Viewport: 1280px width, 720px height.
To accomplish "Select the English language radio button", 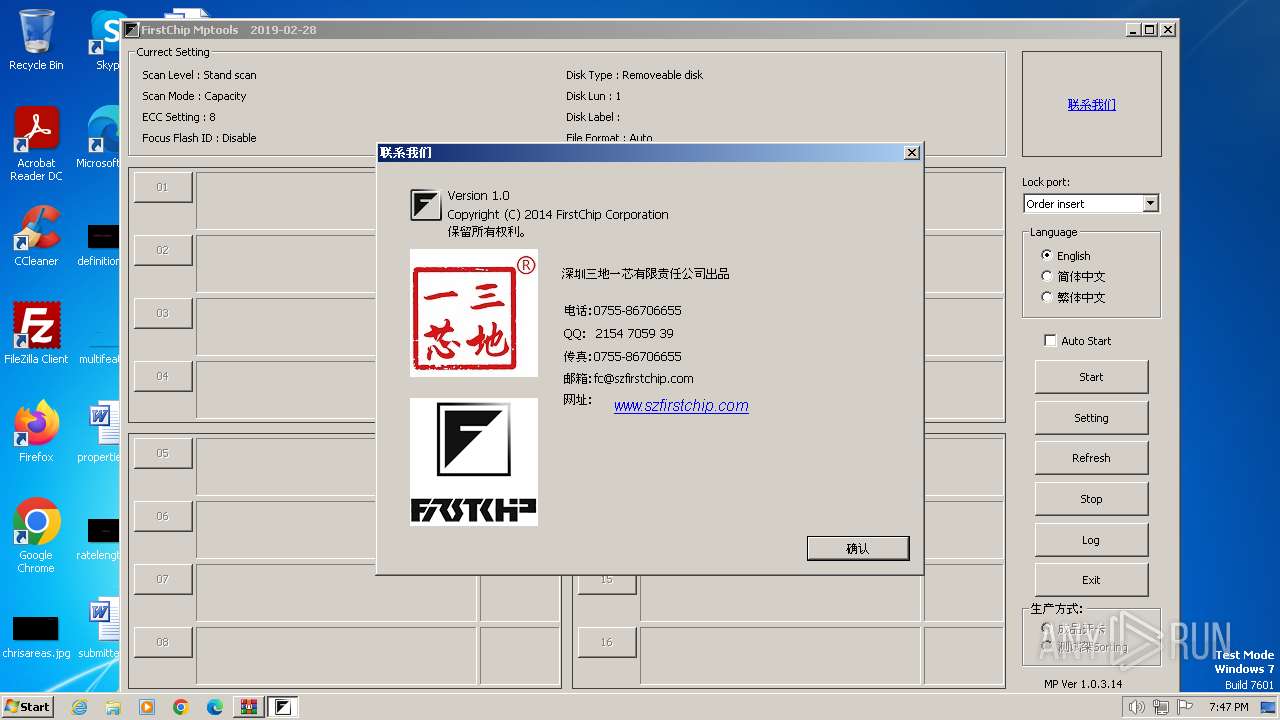I will click(1047, 255).
